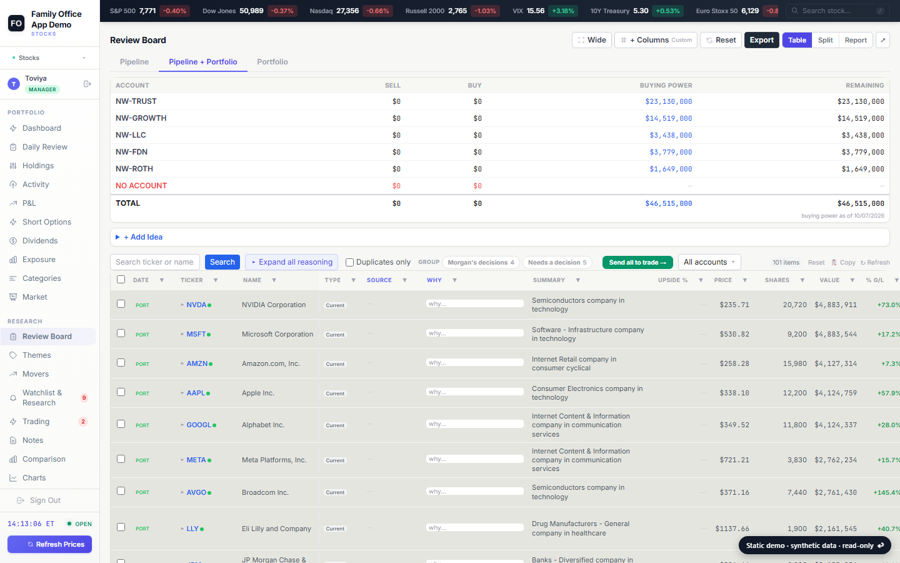Click the Search stock field in top bar
900x563 pixels.
[837, 11]
